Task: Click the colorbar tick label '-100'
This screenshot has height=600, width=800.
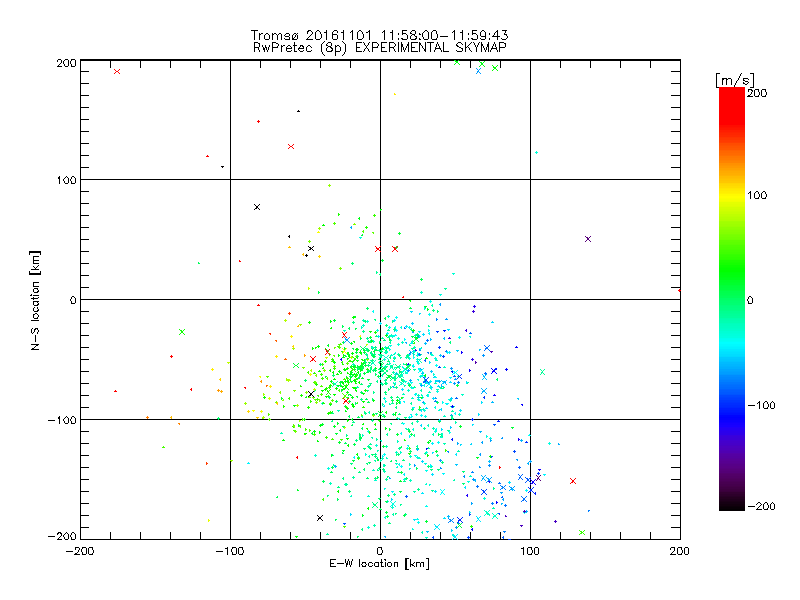Action: coord(762,405)
